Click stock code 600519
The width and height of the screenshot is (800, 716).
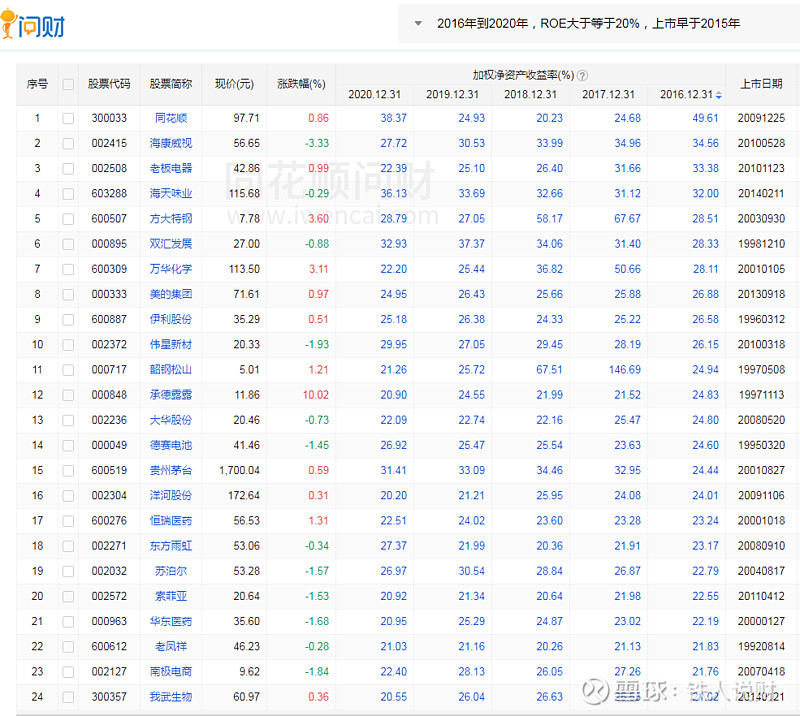pyautogui.click(x=109, y=470)
